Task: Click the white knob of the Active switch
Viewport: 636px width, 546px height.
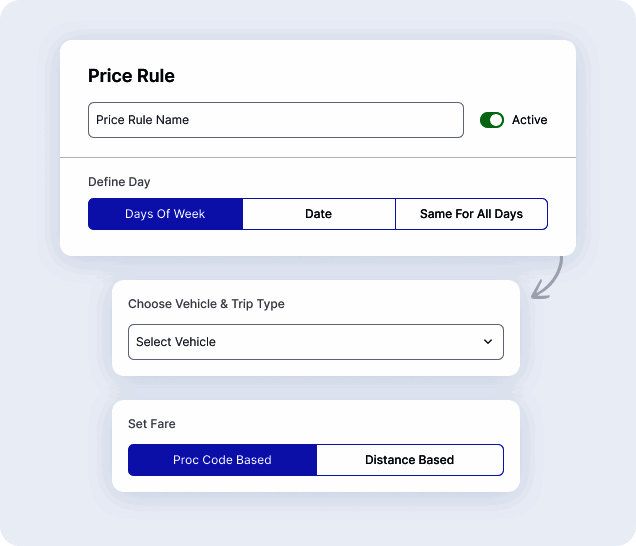Action: click(497, 120)
